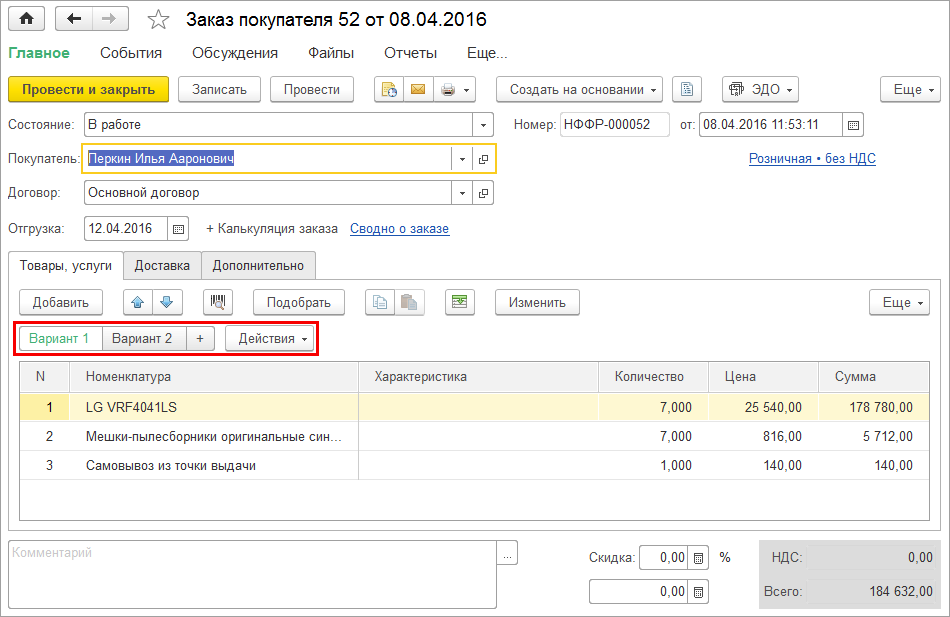Click the document report icon beside ЭДО
The height and width of the screenshot is (617, 950).
pyautogui.click(x=687, y=89)
